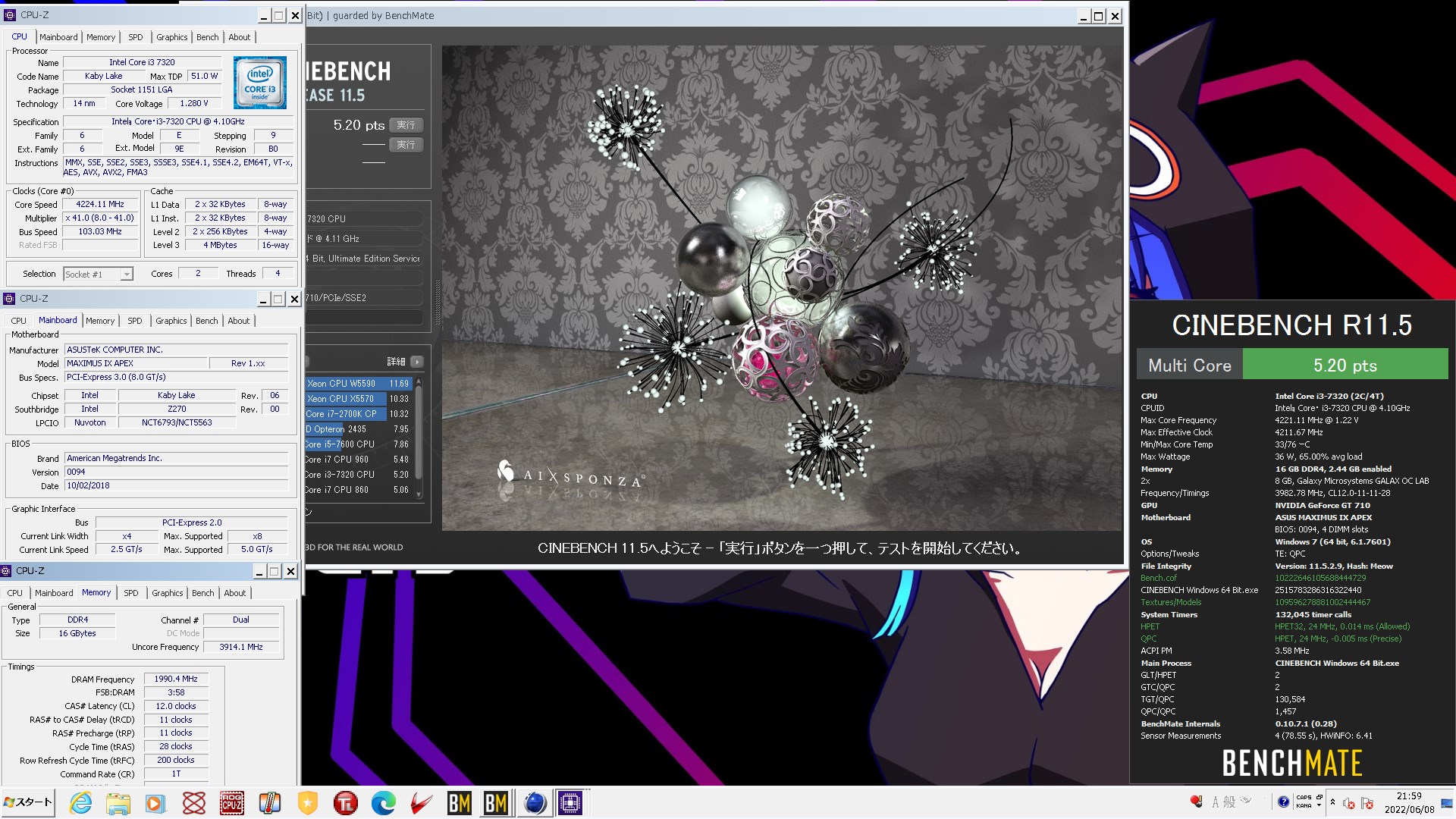This screenshot has width=1456, height=819.
Task: Select Core i5-7600 CPU ranking row
Action: coord(358,444)
